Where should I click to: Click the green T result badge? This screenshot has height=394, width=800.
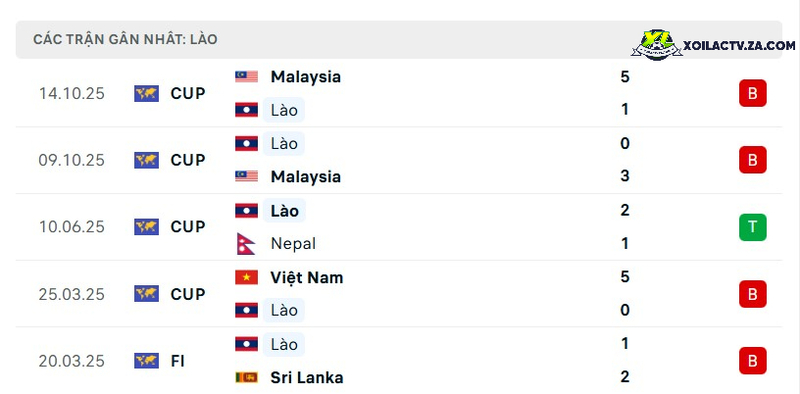click(x=753, y=227)
